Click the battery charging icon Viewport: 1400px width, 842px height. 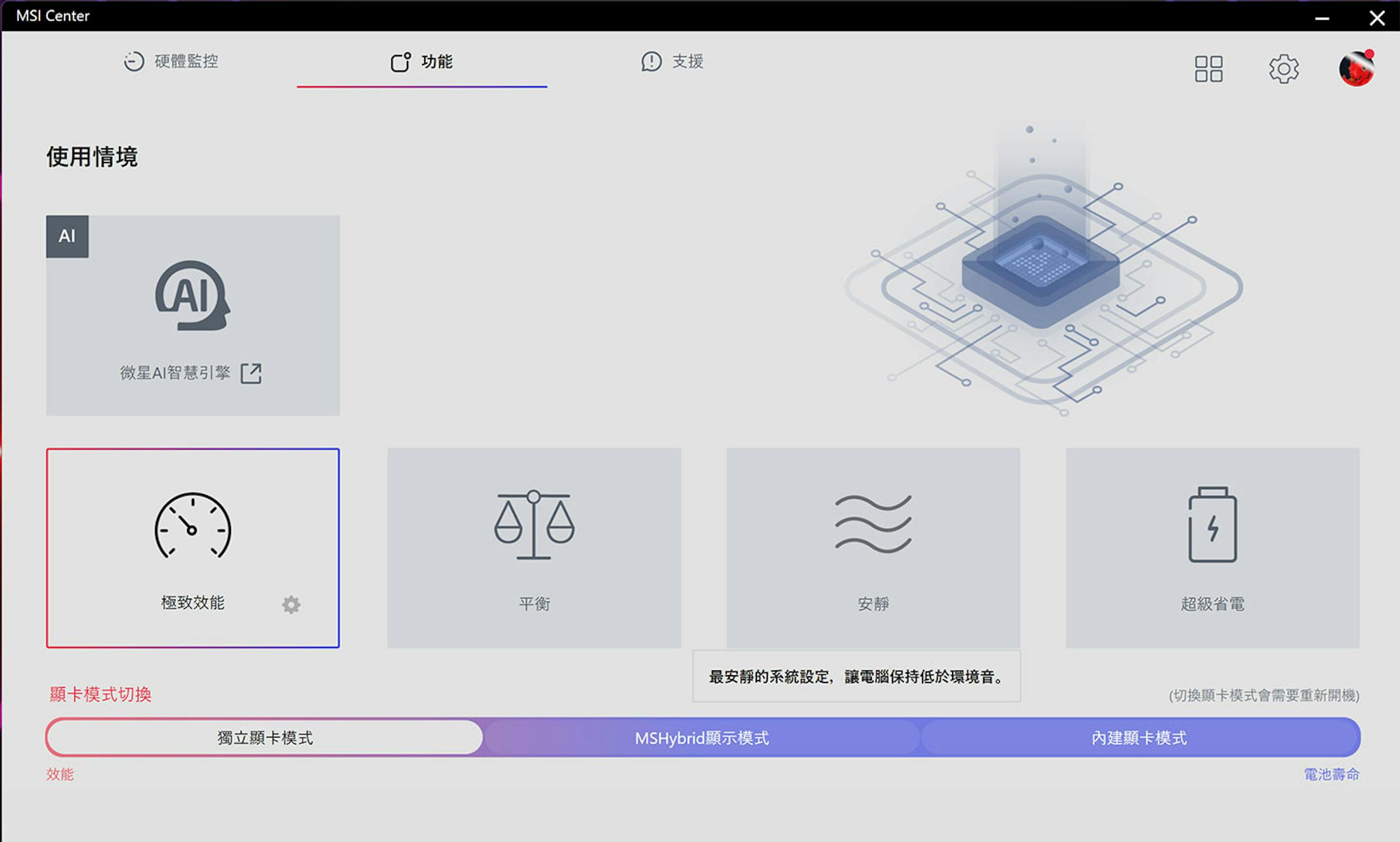click(1212, 525)
